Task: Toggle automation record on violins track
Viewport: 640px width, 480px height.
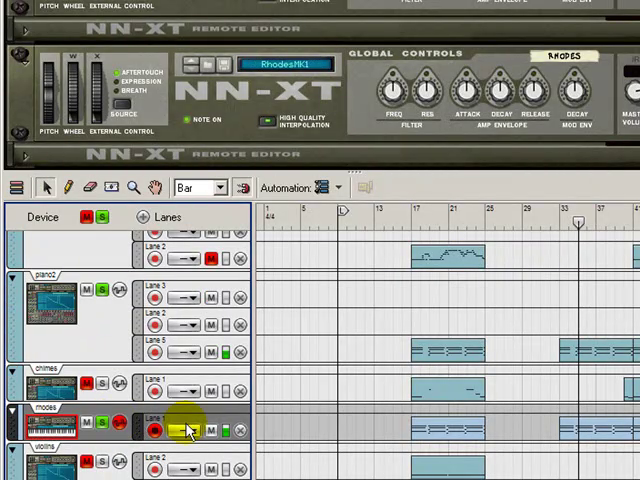Action: click(x=120, y=461)
